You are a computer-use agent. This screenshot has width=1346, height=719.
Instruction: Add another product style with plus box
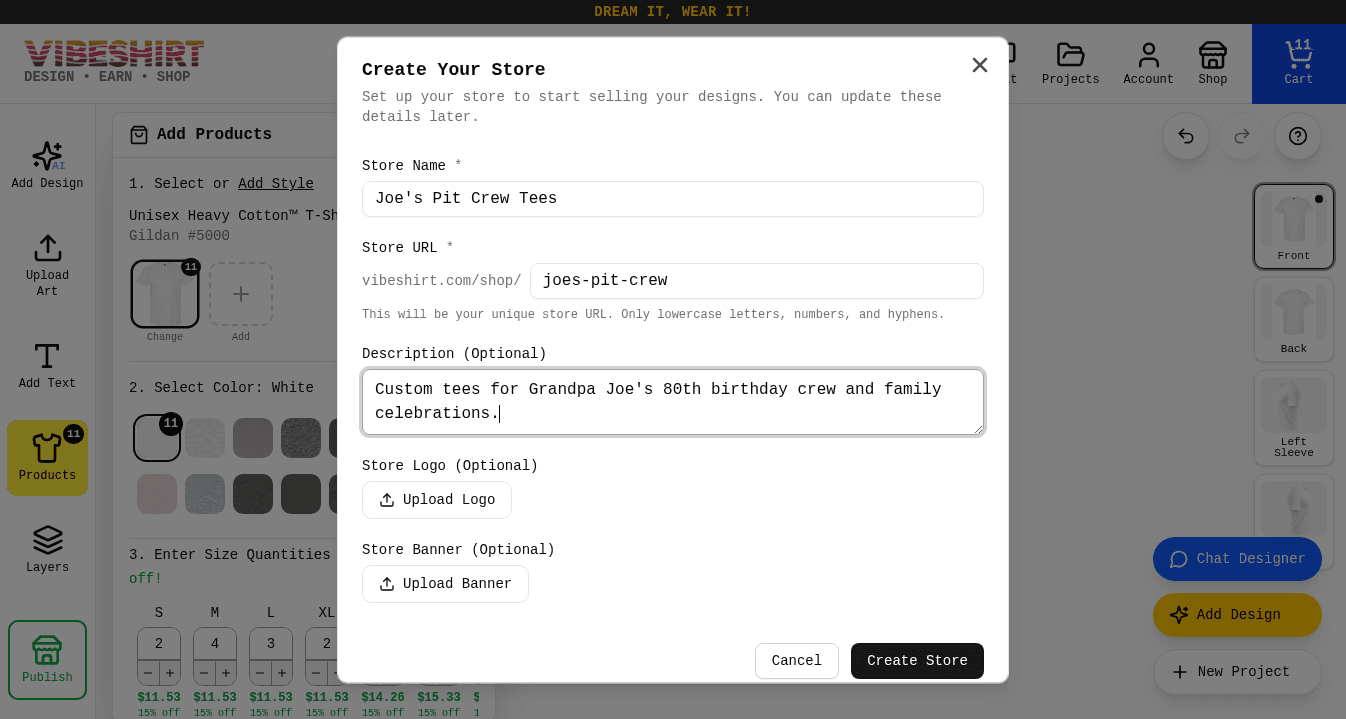tap(241, 294)
